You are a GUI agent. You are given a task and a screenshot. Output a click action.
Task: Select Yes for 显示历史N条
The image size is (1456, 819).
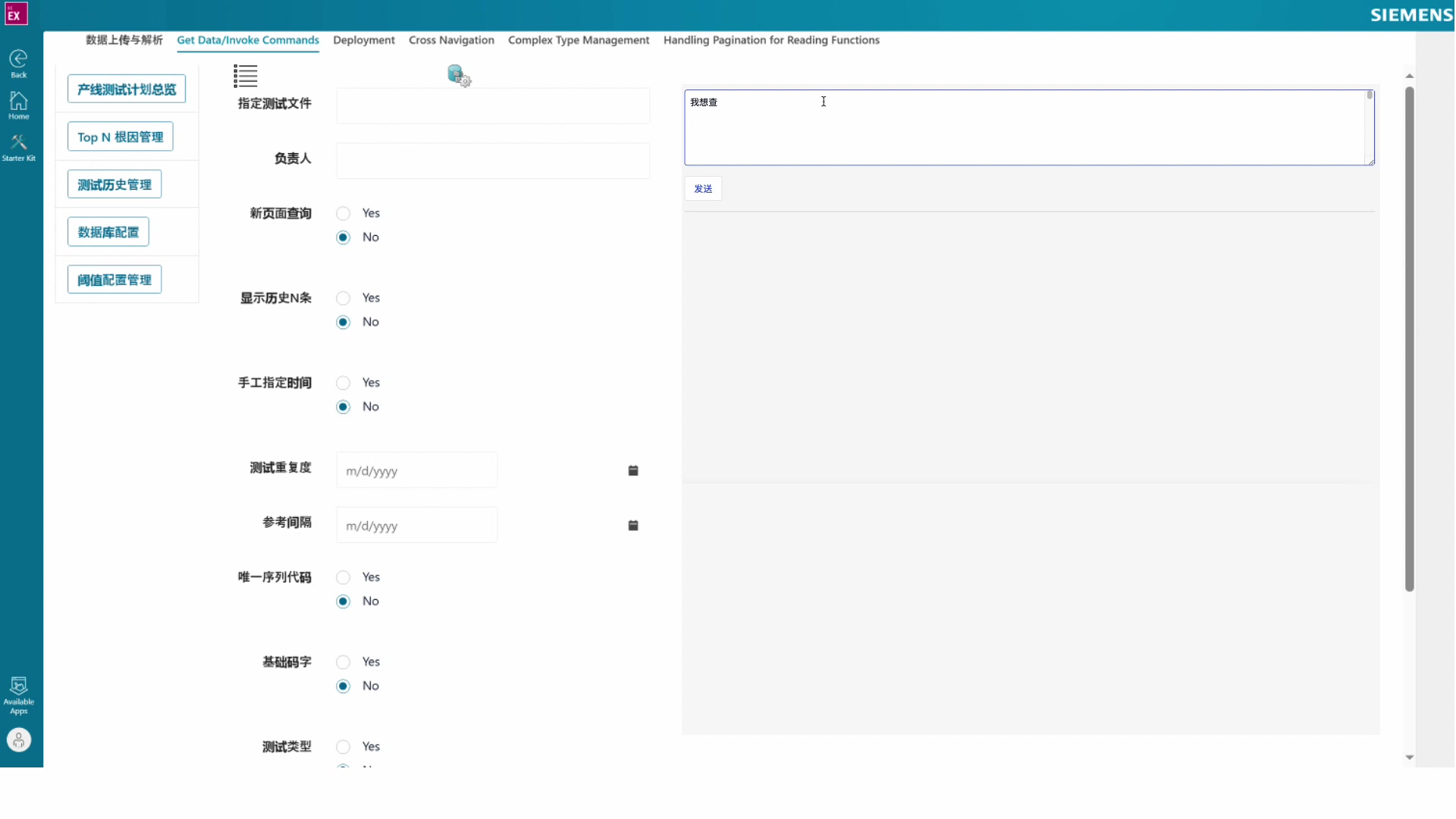click(344, 298)
